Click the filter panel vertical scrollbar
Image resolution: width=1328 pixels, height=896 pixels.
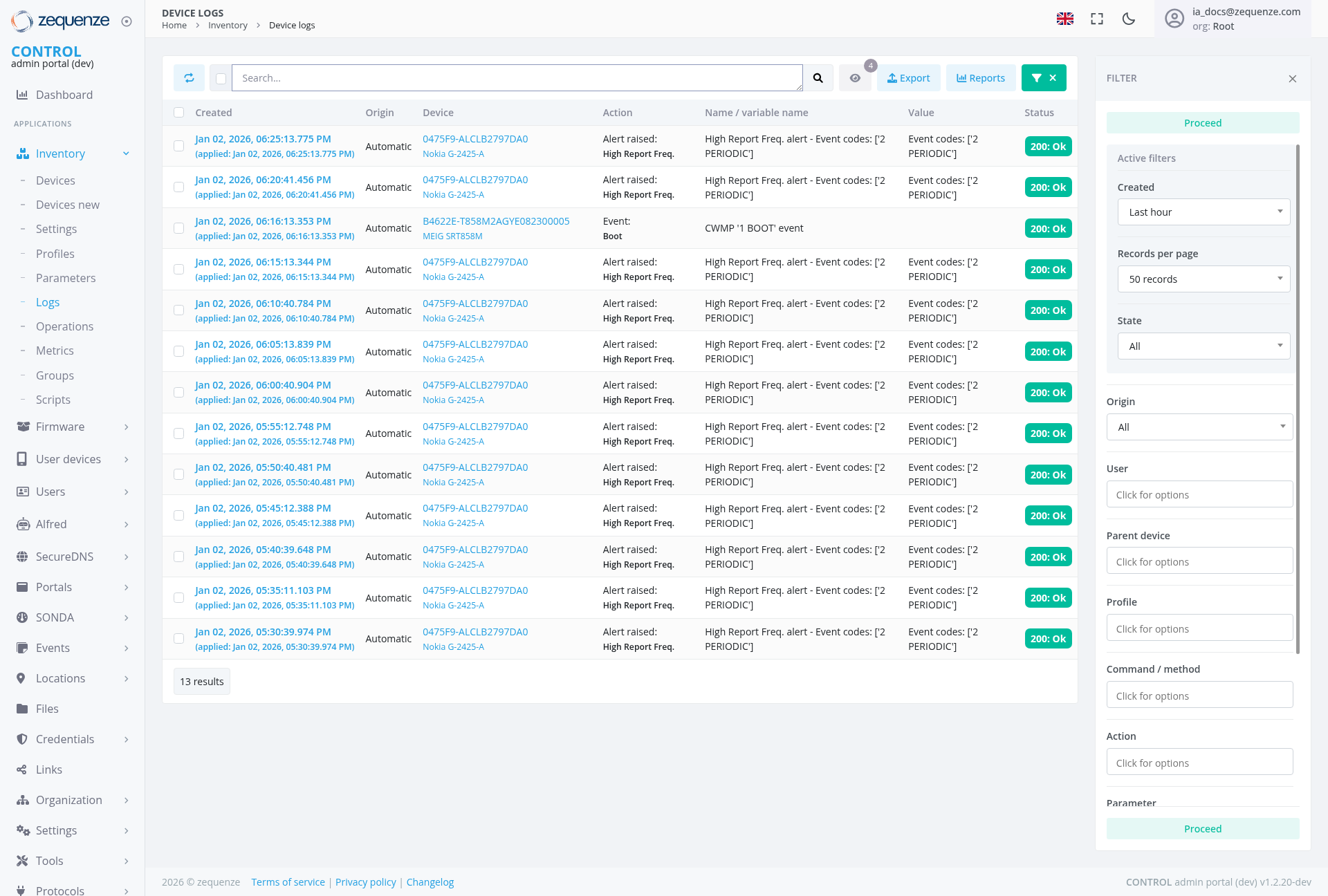pyautogui.click(x=1298, y=399)
